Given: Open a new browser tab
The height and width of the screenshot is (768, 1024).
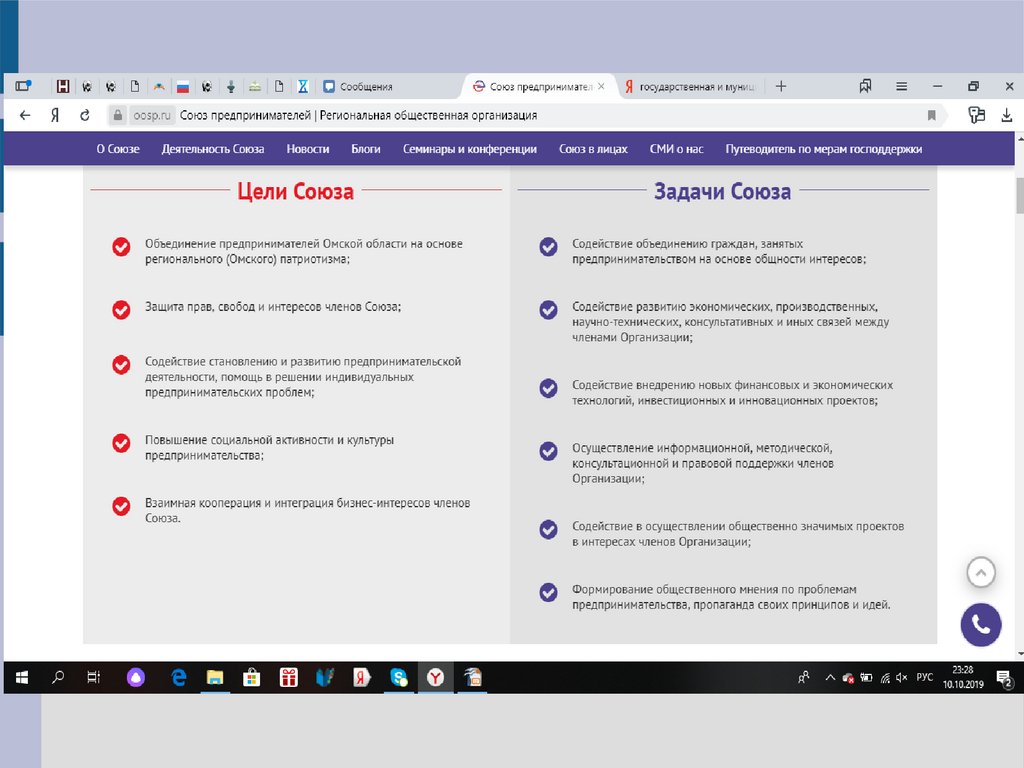Looking at the screenshot, I should 781,87.
